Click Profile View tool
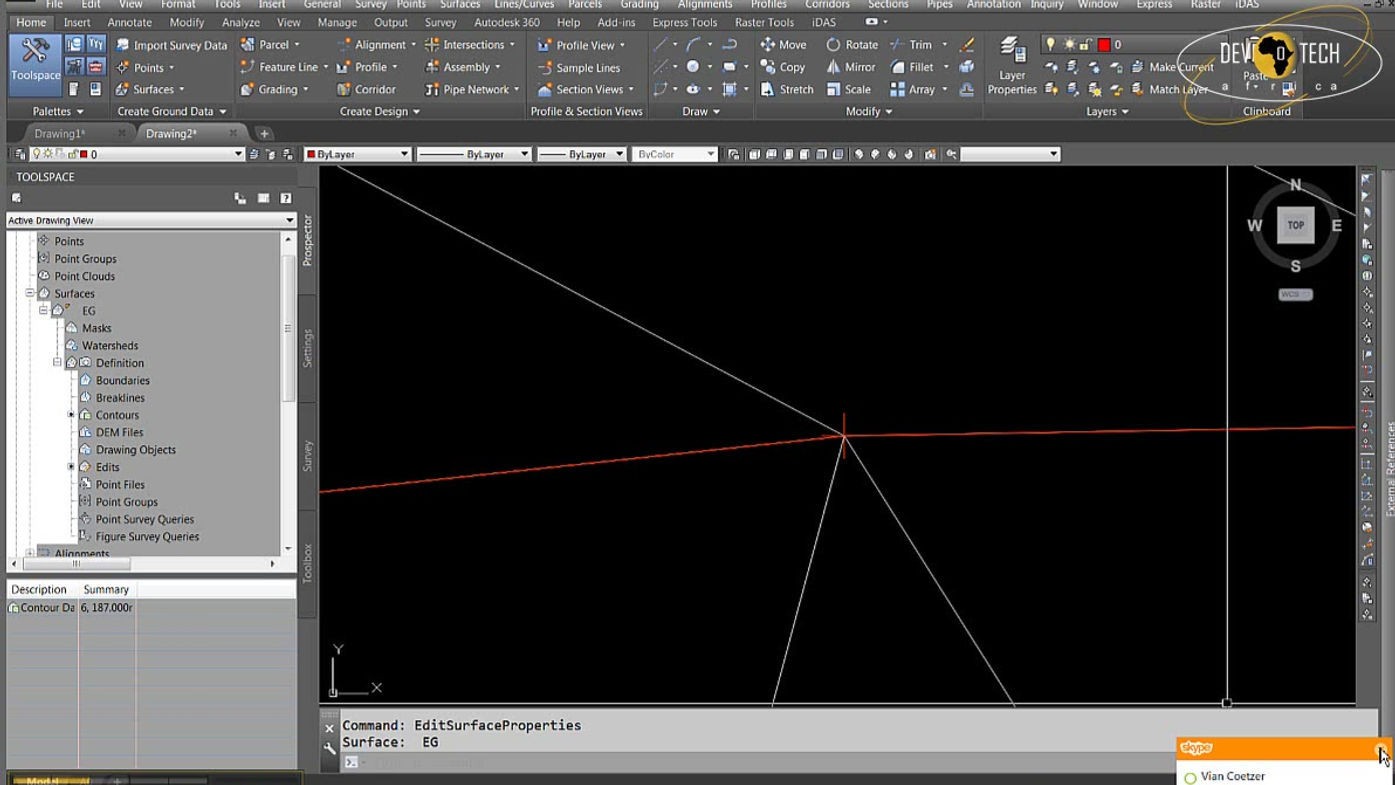The width and height of the screenshot is (1395, 785). [581, 45]
